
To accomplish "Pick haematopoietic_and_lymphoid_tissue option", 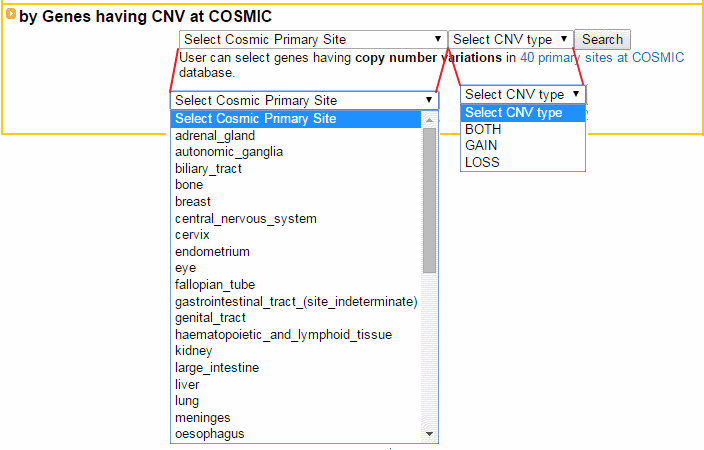I will [x=295, y=335].
